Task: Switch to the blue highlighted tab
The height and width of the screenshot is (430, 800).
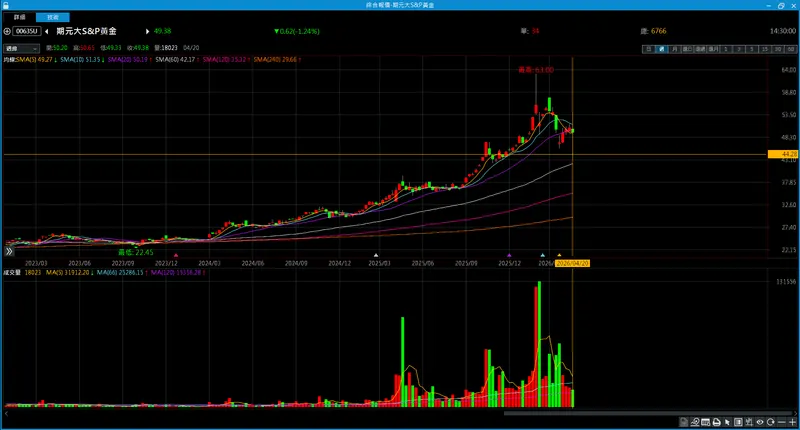Action: click(53, 17)
